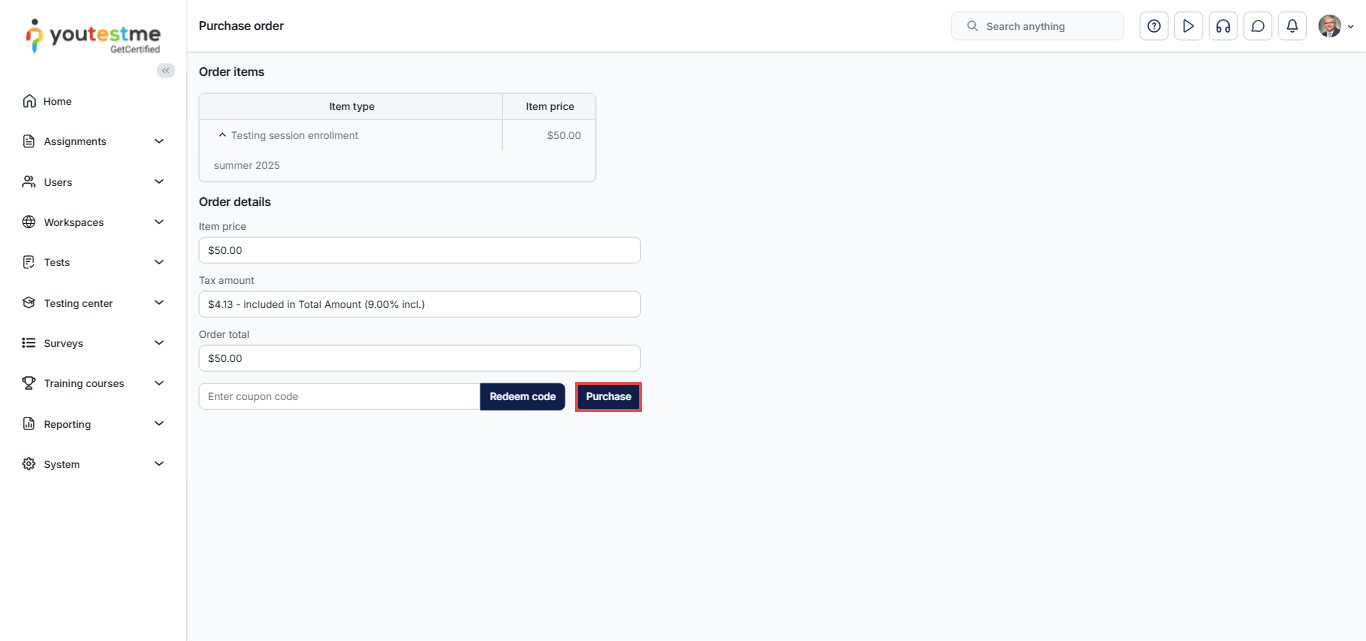
Task: Focus the Enter coupon code field
Action: [340, 397]
